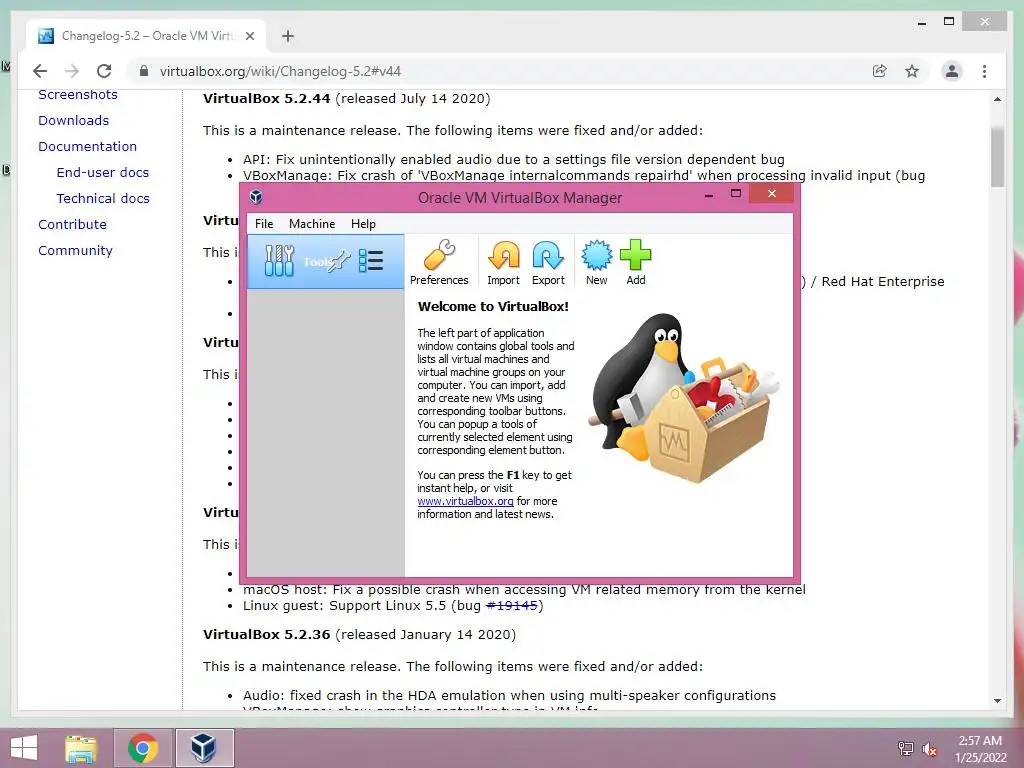Viewport: 1024px width, 768px height.
Task: Click Chrome's forward navigation arrow
Action: (x=72, y=71)
